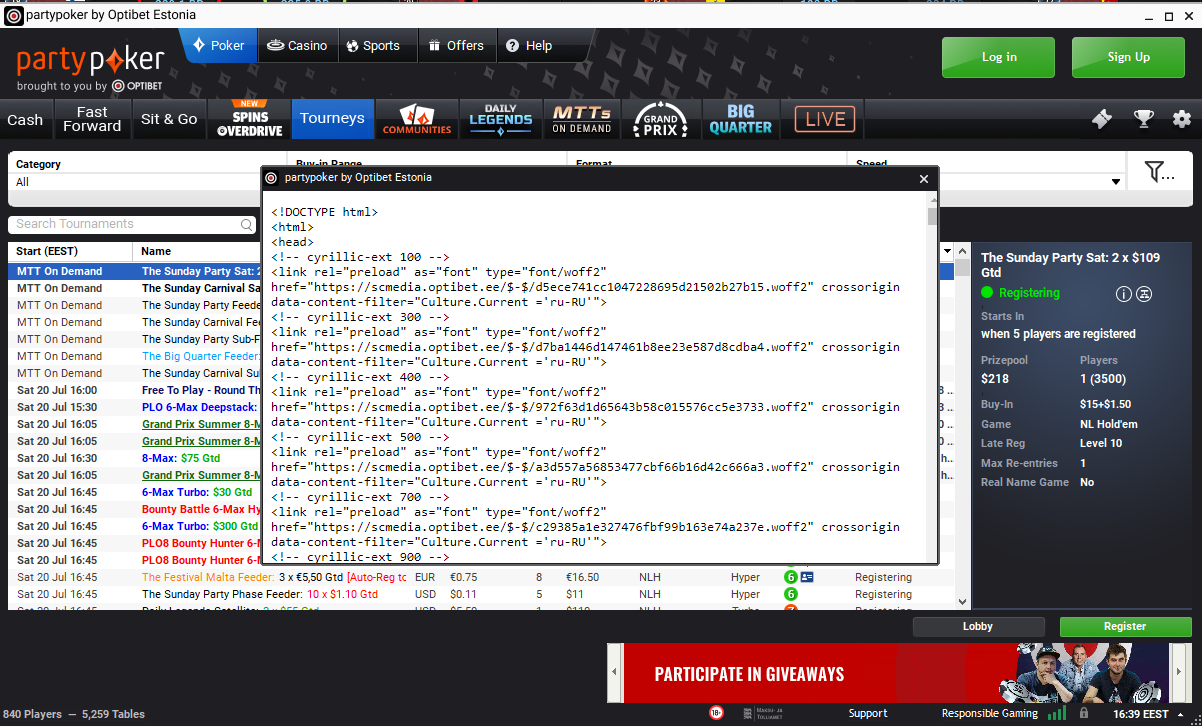Screen dimensions: 1202x727
Task: Open the Casino section
Action: [297, 46]
